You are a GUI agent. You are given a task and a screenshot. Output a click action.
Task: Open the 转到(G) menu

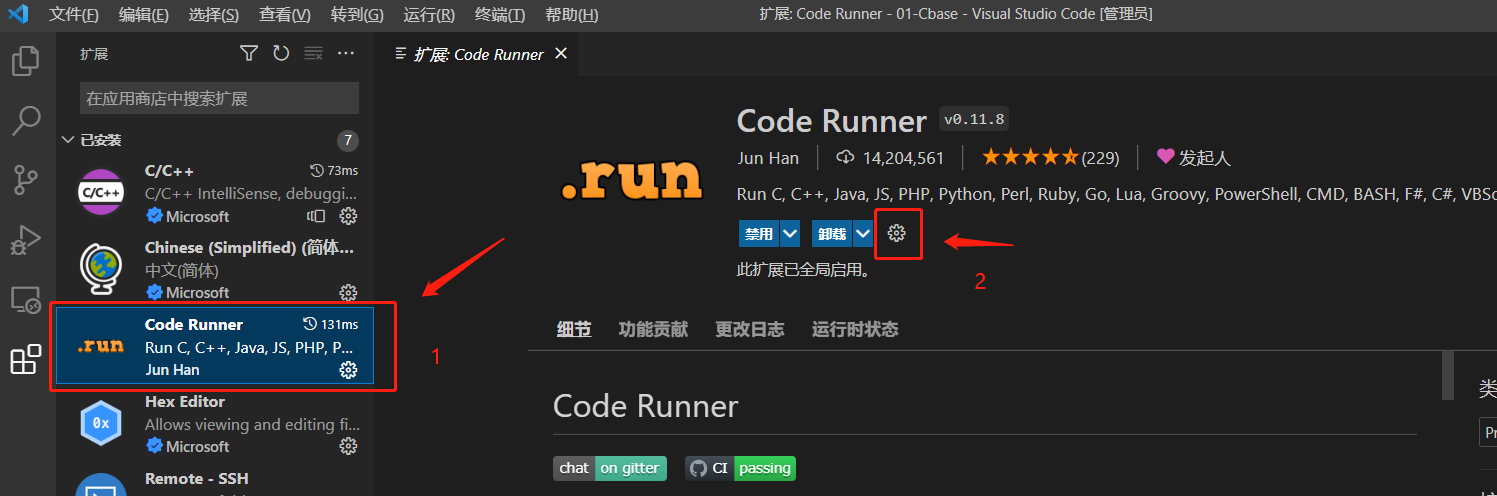(x=357, y=15)
